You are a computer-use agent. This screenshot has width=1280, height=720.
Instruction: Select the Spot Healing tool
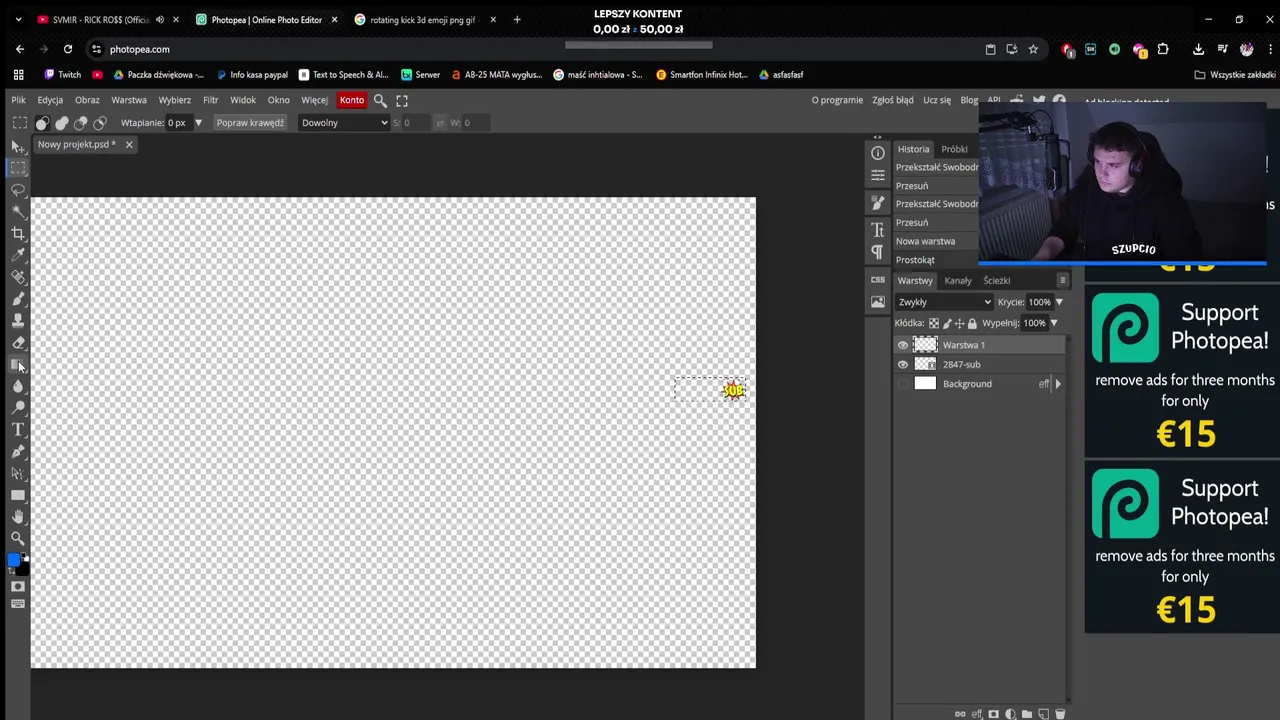coord(18,277)
